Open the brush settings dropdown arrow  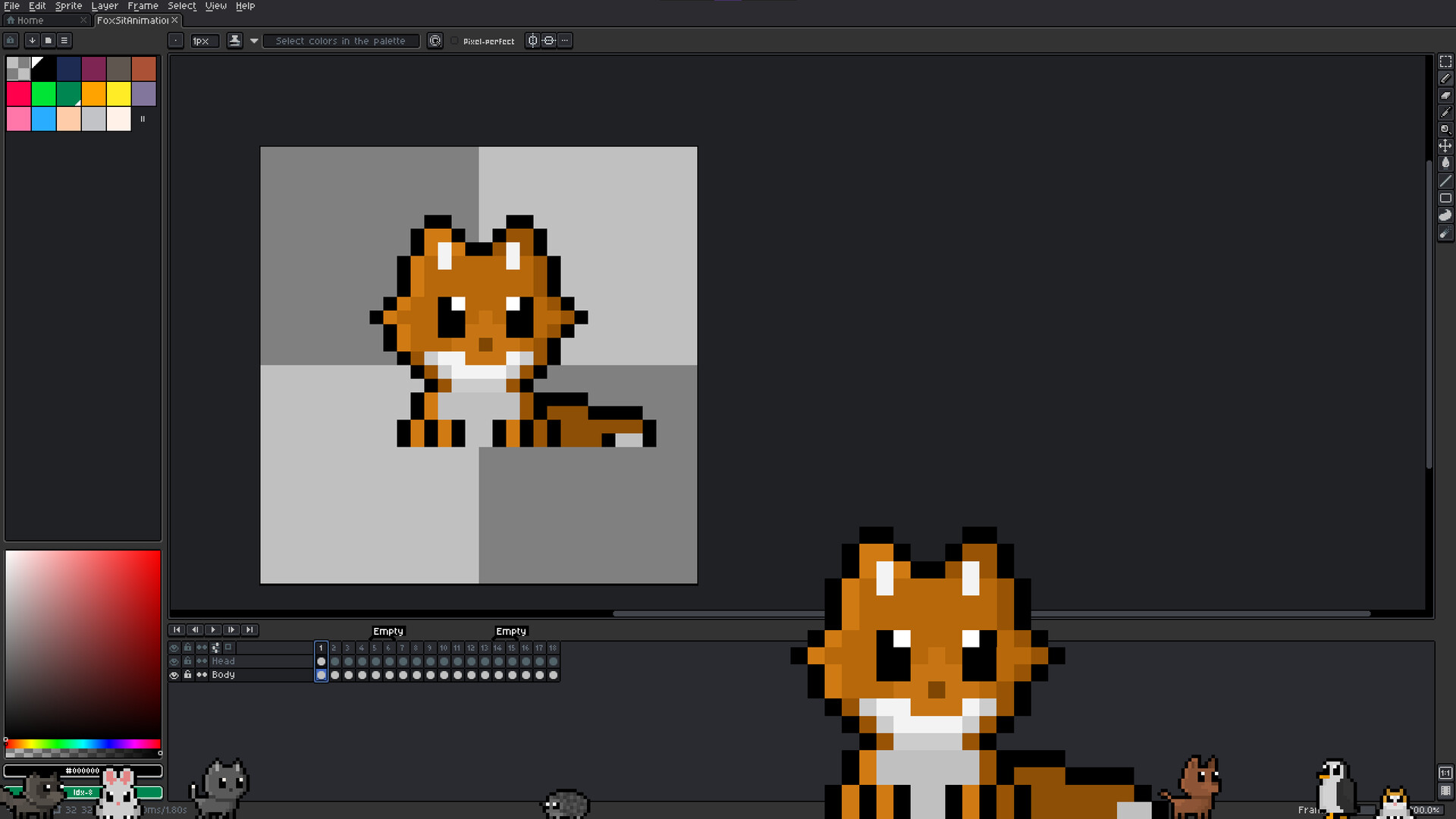point(253,40)
